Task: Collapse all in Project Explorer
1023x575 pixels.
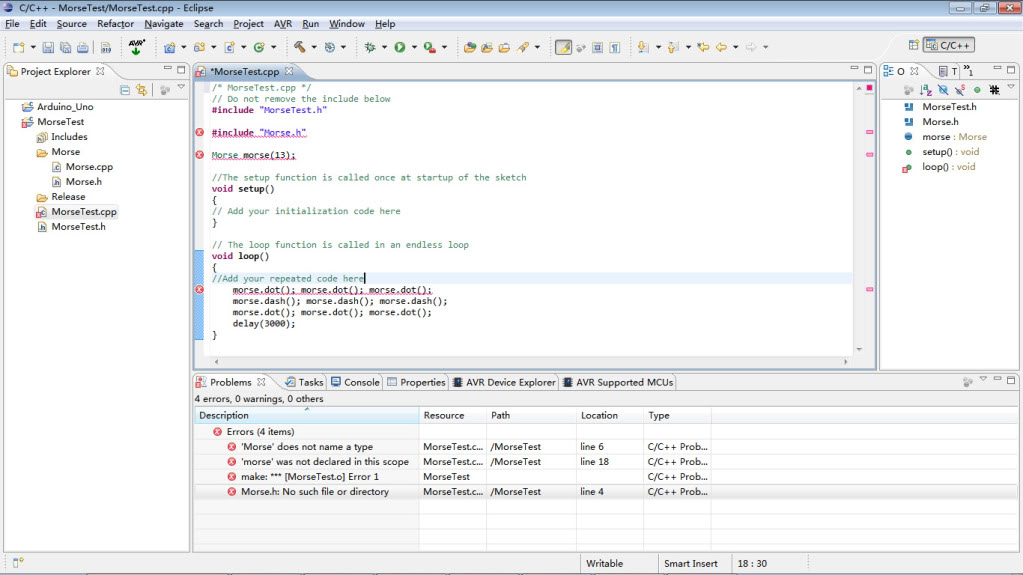Action: [x=125, y=90]
